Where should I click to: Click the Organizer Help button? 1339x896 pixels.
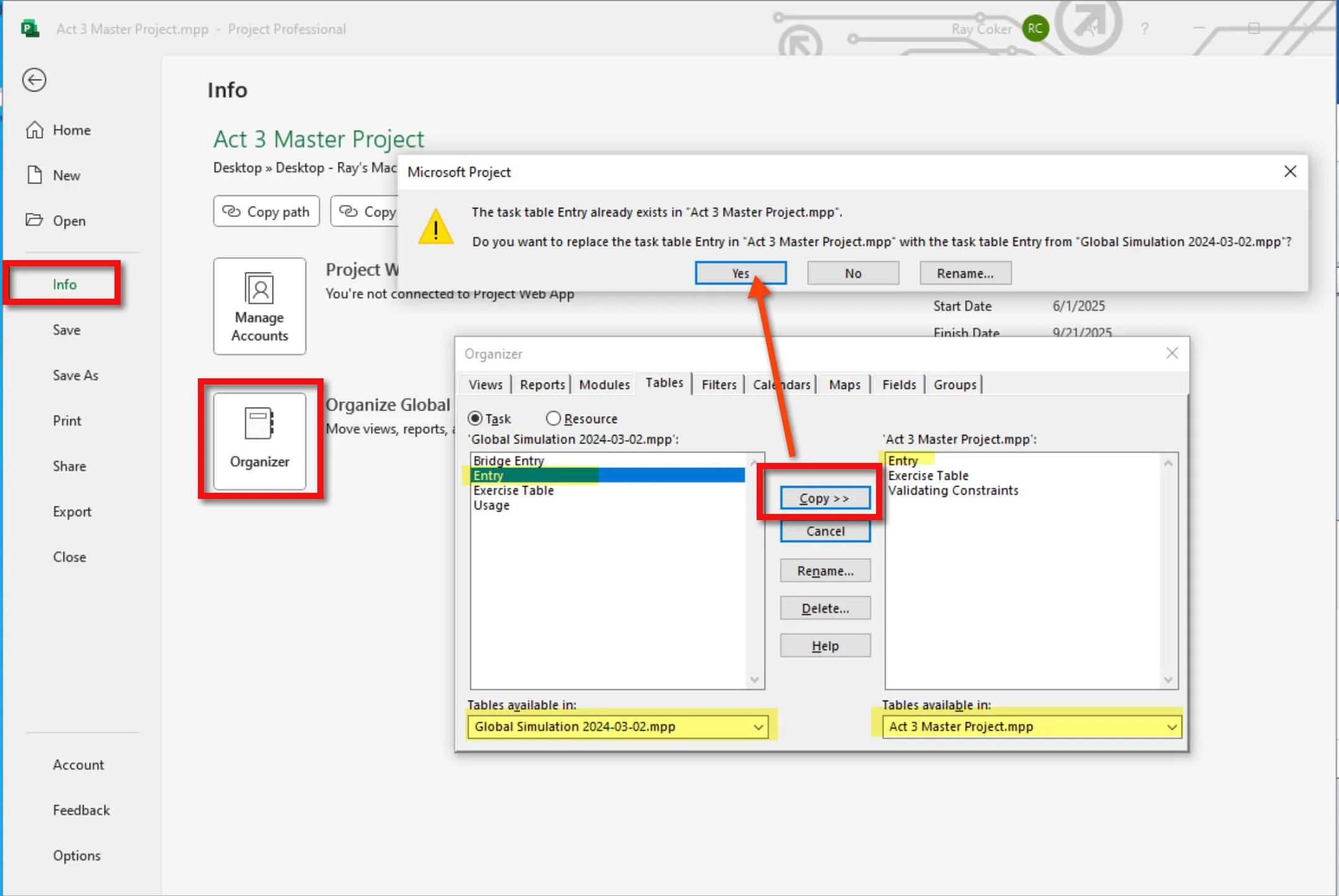(x=825, y=646)
